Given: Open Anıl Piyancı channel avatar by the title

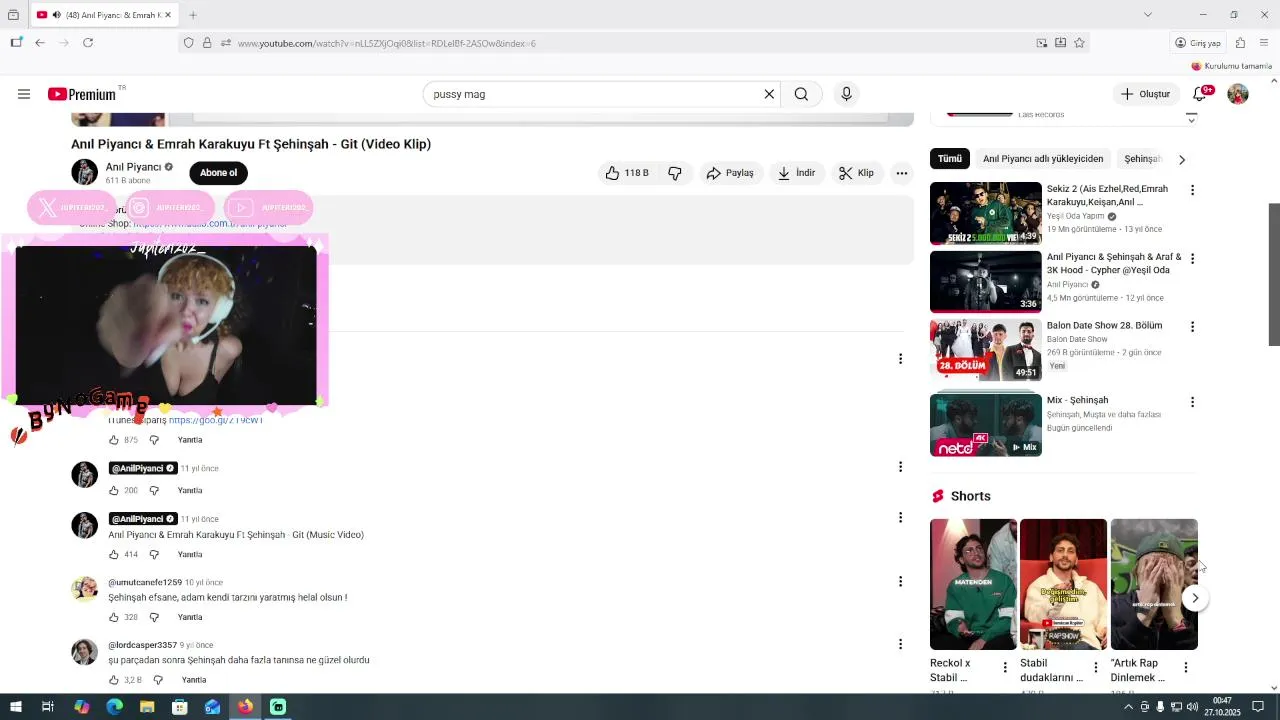Looking at the screenshot, I should pyautogui.click(x=84, y=172).
